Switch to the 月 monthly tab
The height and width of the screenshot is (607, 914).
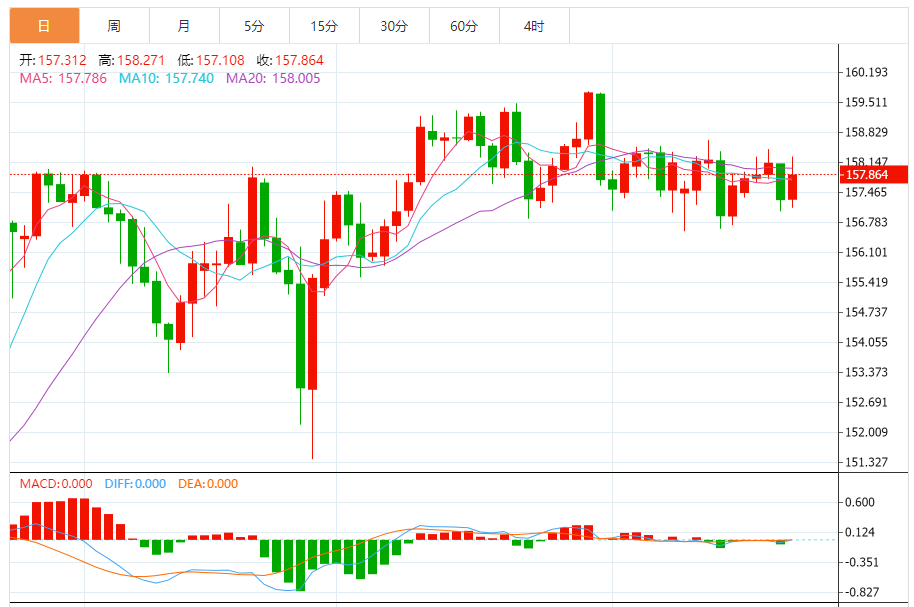tap(184, 26)
